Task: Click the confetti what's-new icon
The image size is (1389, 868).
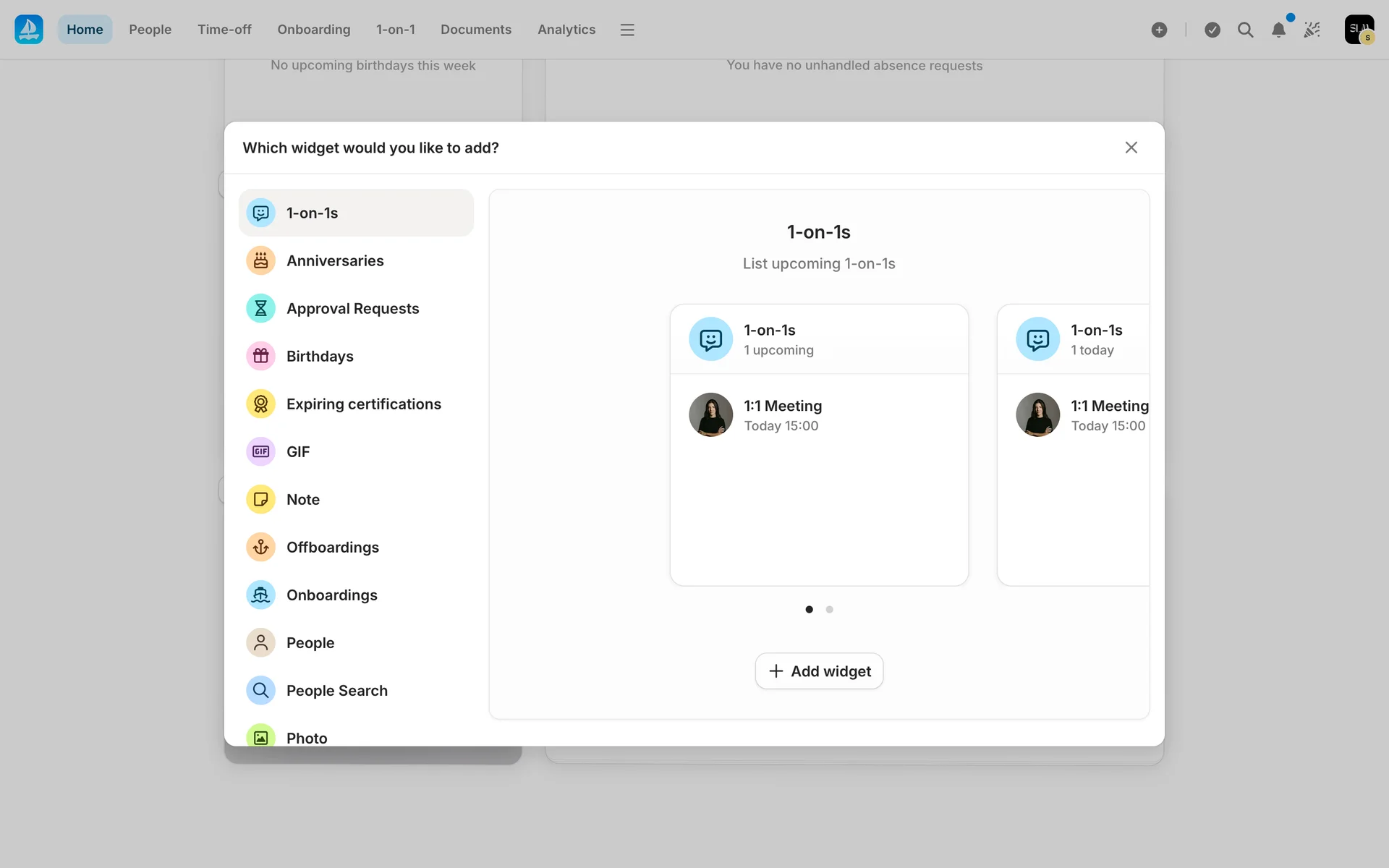Action: [1312, 30]
